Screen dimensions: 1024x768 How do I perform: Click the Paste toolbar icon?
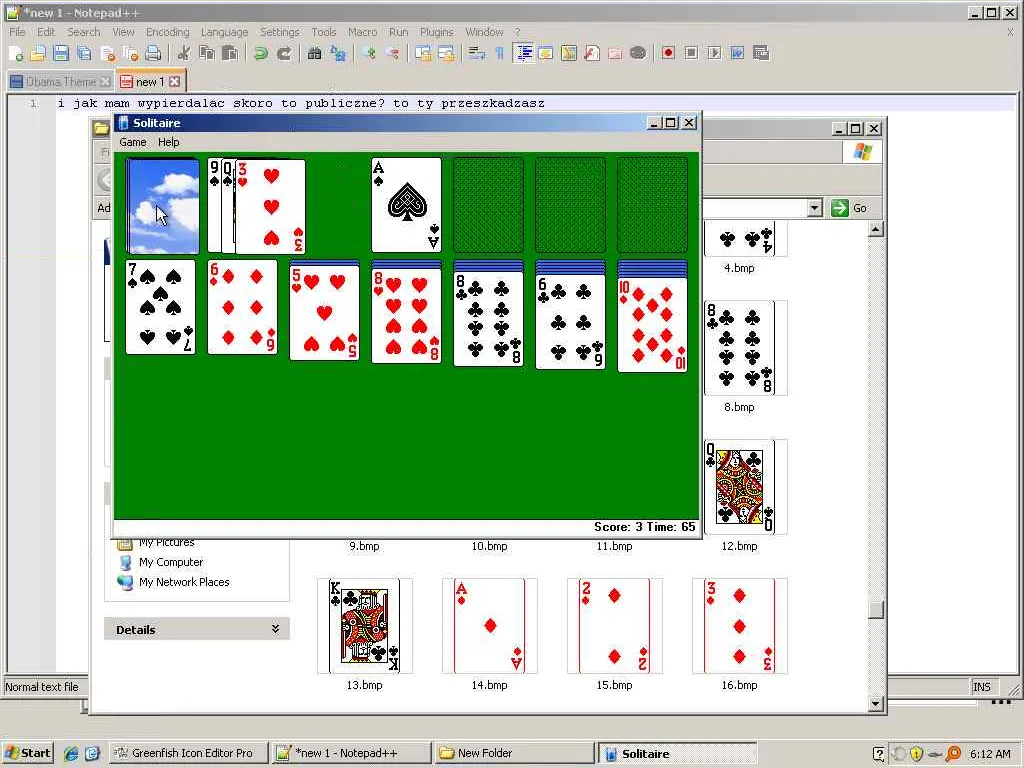[x=230, y=54]
